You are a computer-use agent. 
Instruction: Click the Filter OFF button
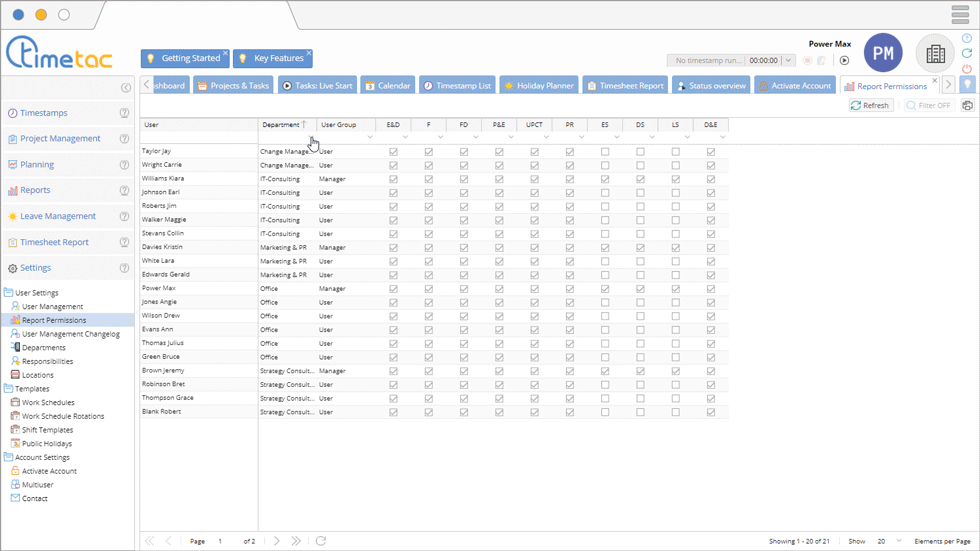coord(928,106)
